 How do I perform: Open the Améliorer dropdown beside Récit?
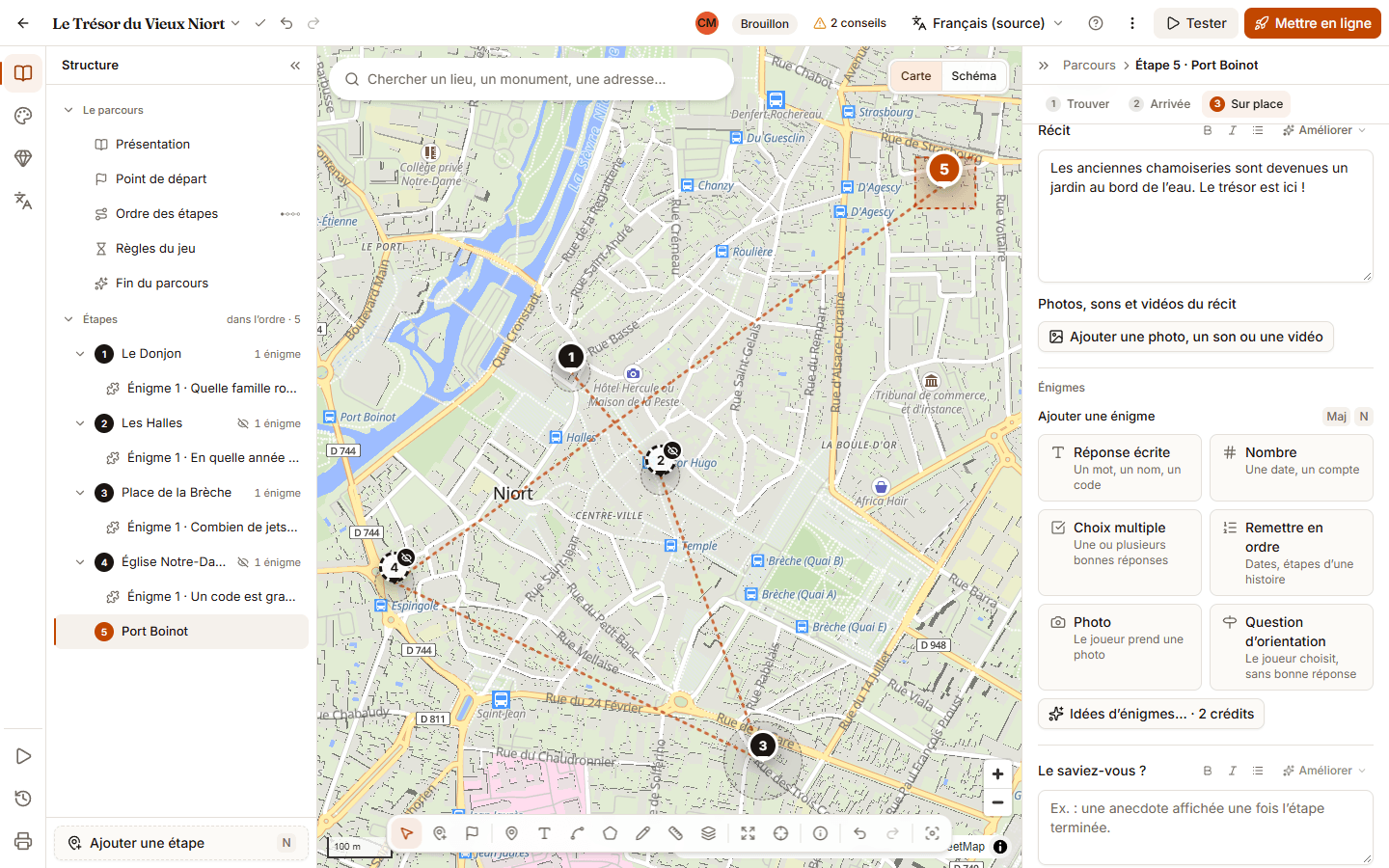click(1323, 130)
